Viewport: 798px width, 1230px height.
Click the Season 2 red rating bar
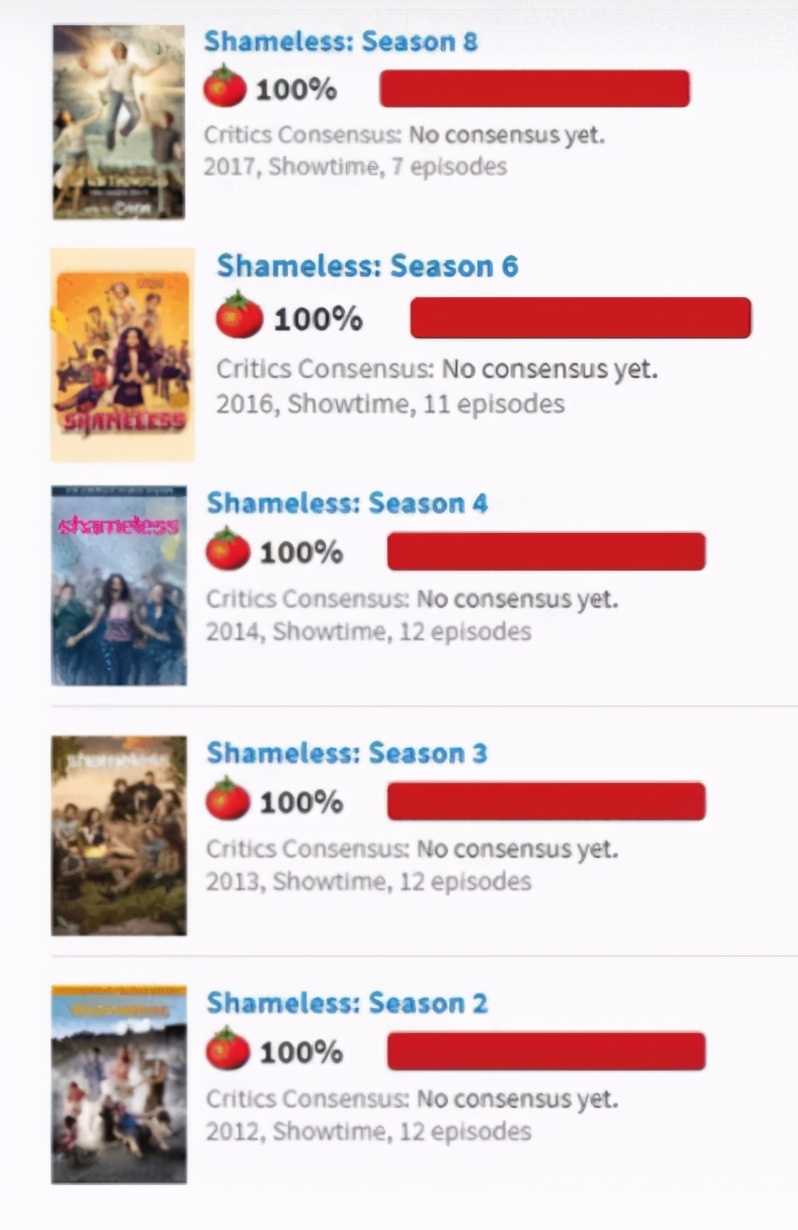546,1051
